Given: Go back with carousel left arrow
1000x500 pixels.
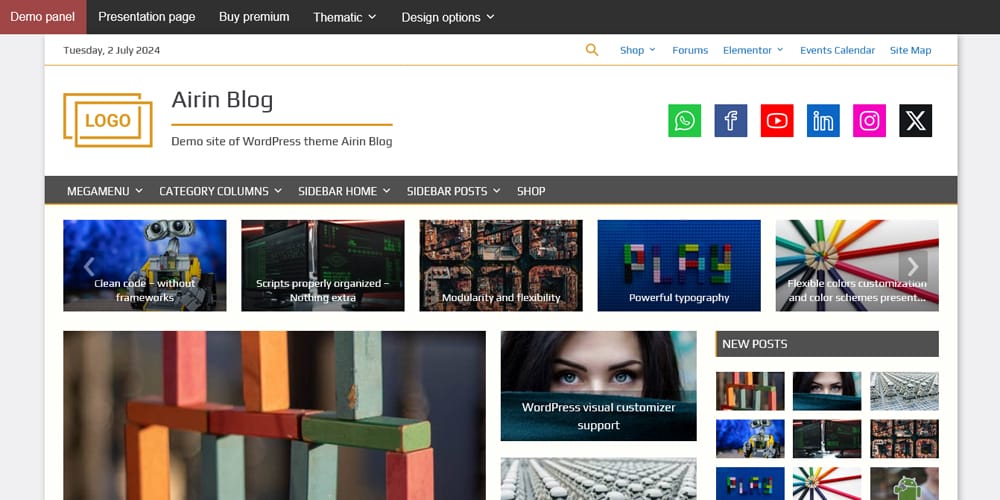Looking at the screenshot, I should [89, 266].
